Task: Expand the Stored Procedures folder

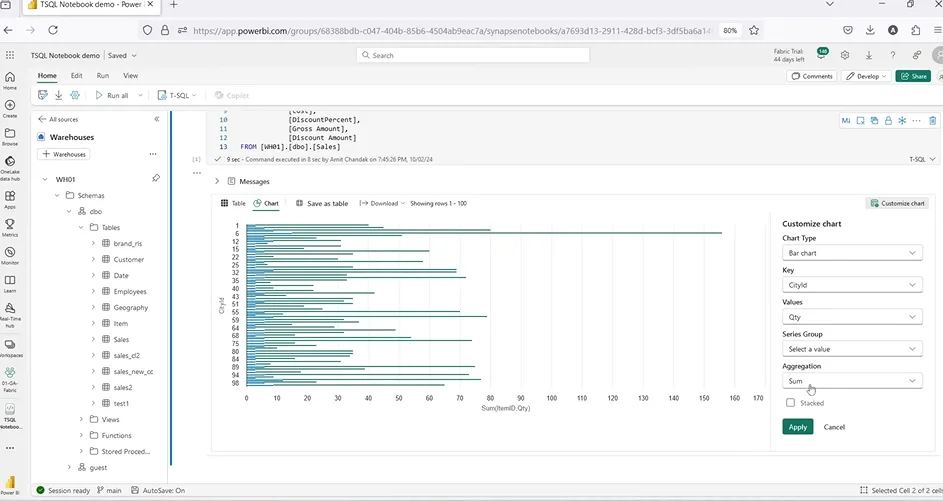Action: click(81, 451)
